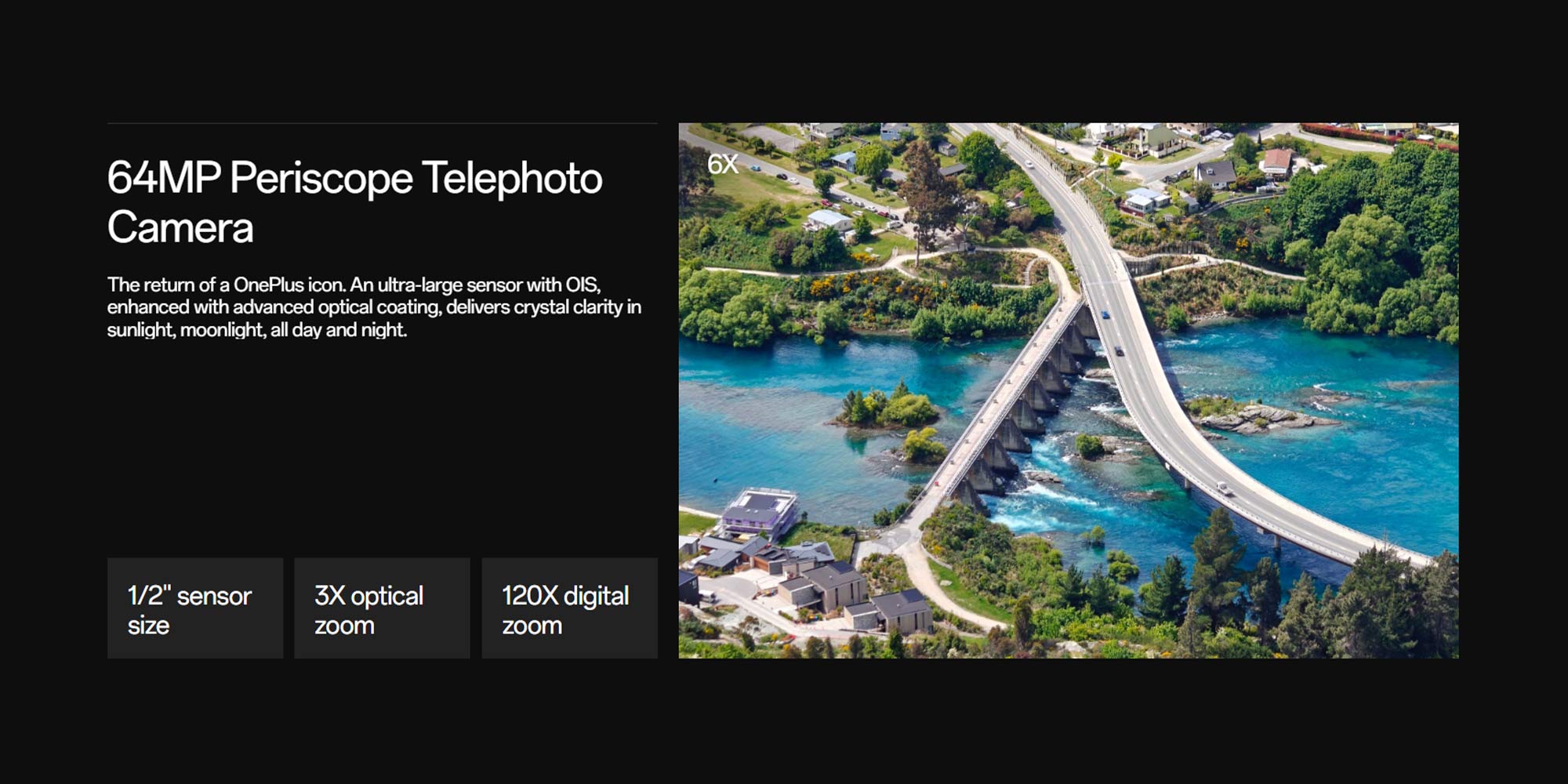
Task: Click the purple-roofed building in photo
Action: click(x=758, y=513)
